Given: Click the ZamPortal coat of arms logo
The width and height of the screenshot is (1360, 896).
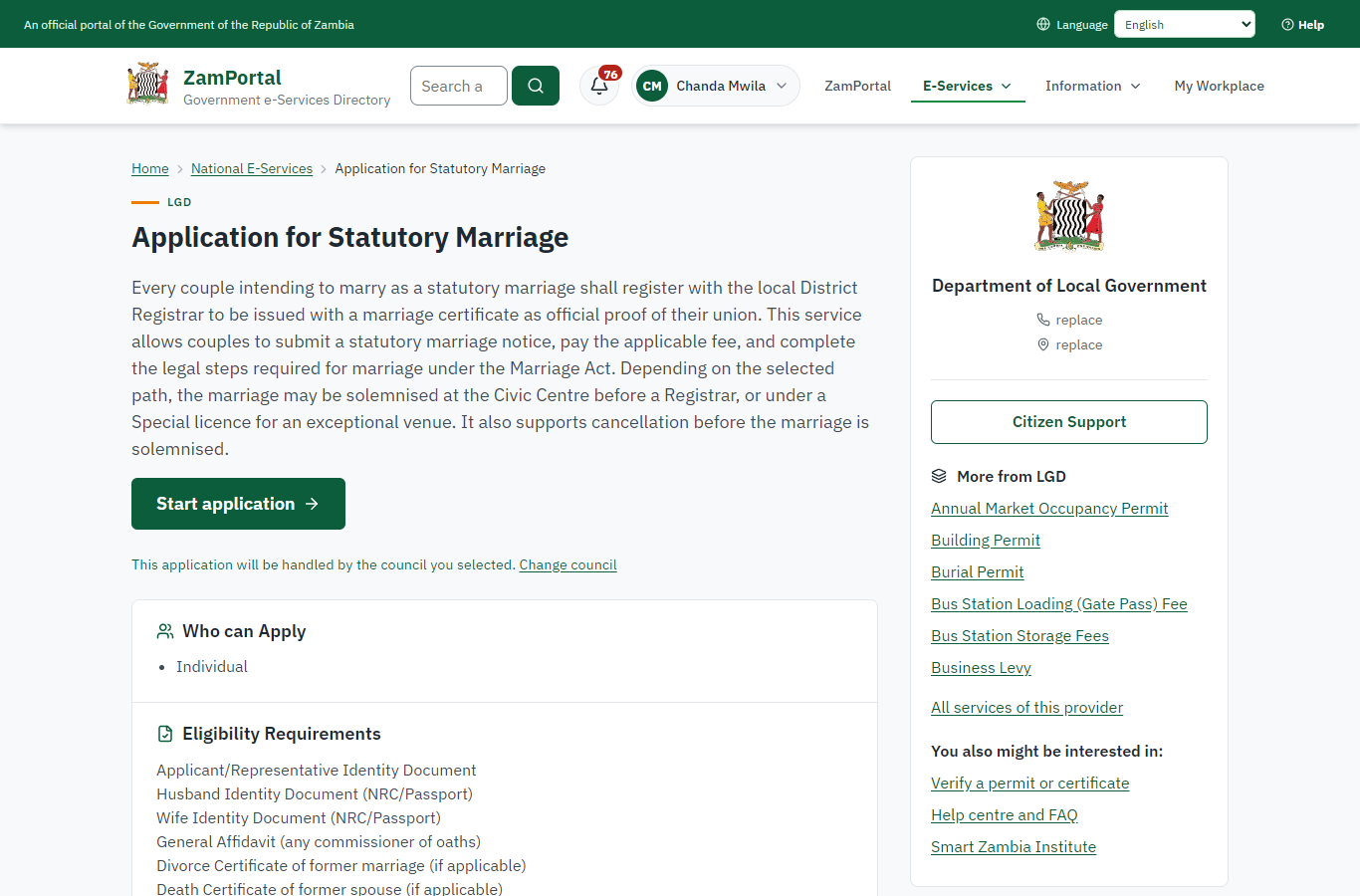Looking at the screenshot, I should tap(147, 85).
